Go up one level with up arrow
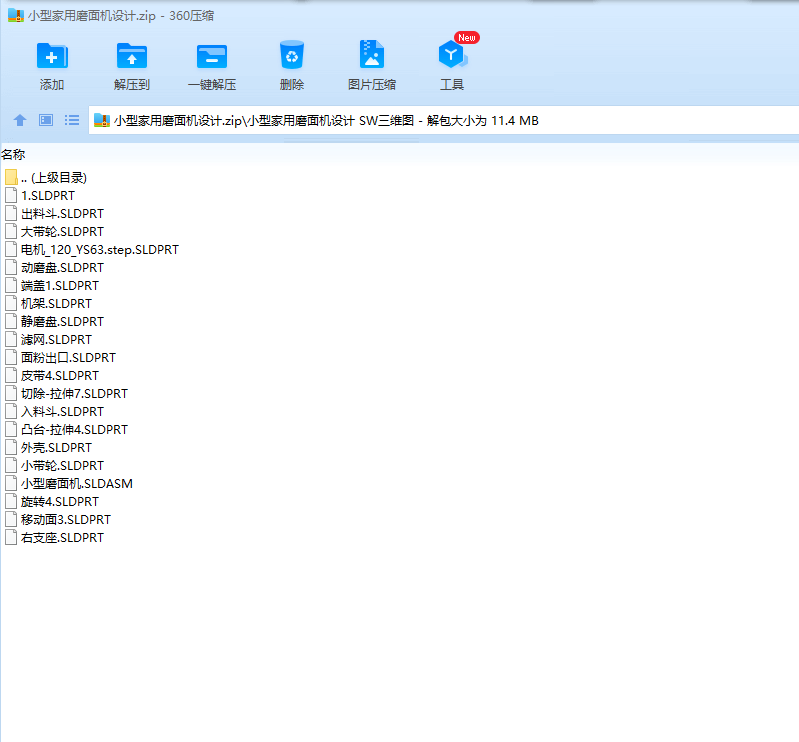Screen dimensions: 799x742 (x=20, y=120)
